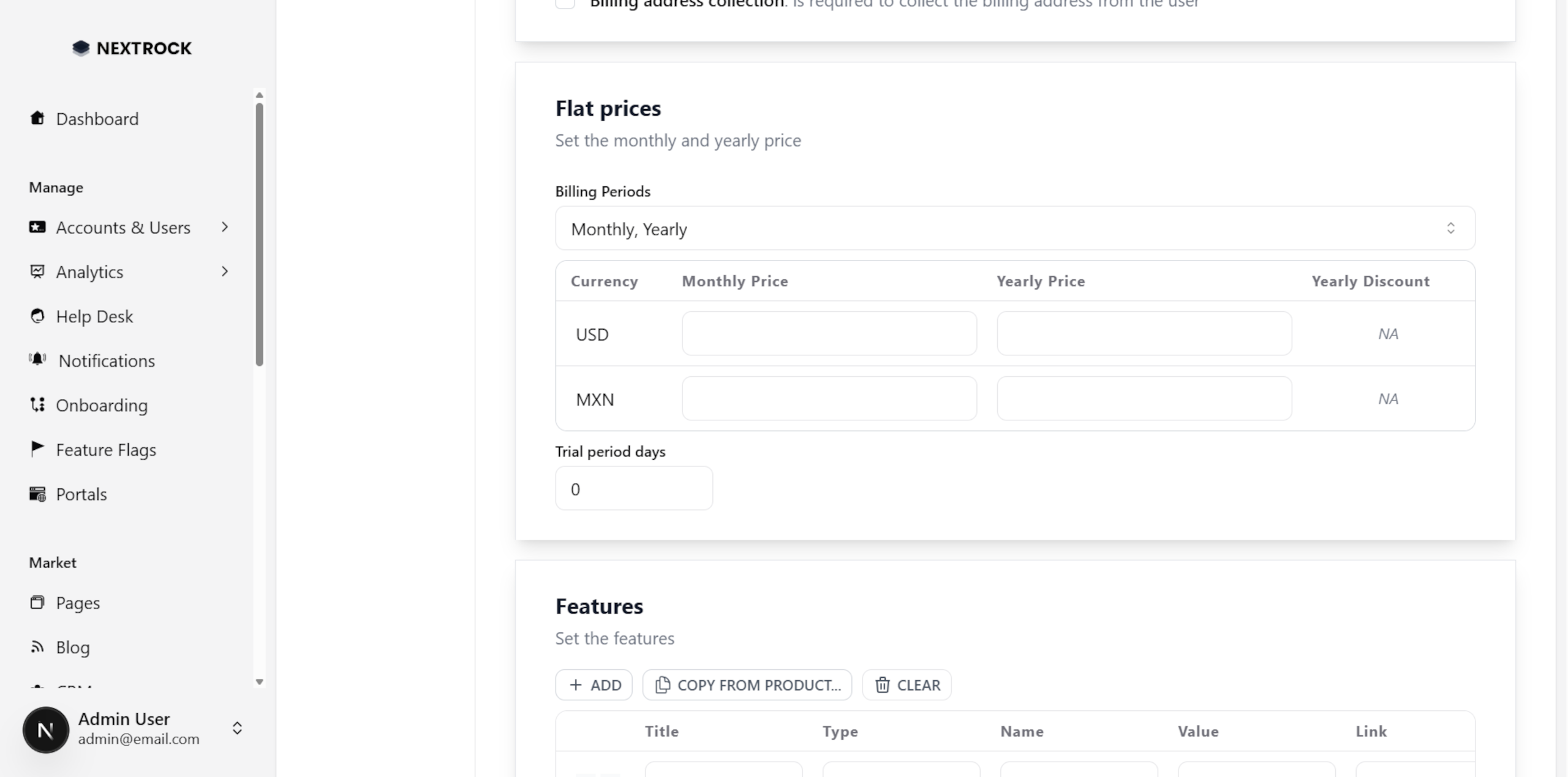The width and height of the screenshot is (1568, 777).
Task: Click the Feature Flags flag icon
Action: (x=37, y=449)
